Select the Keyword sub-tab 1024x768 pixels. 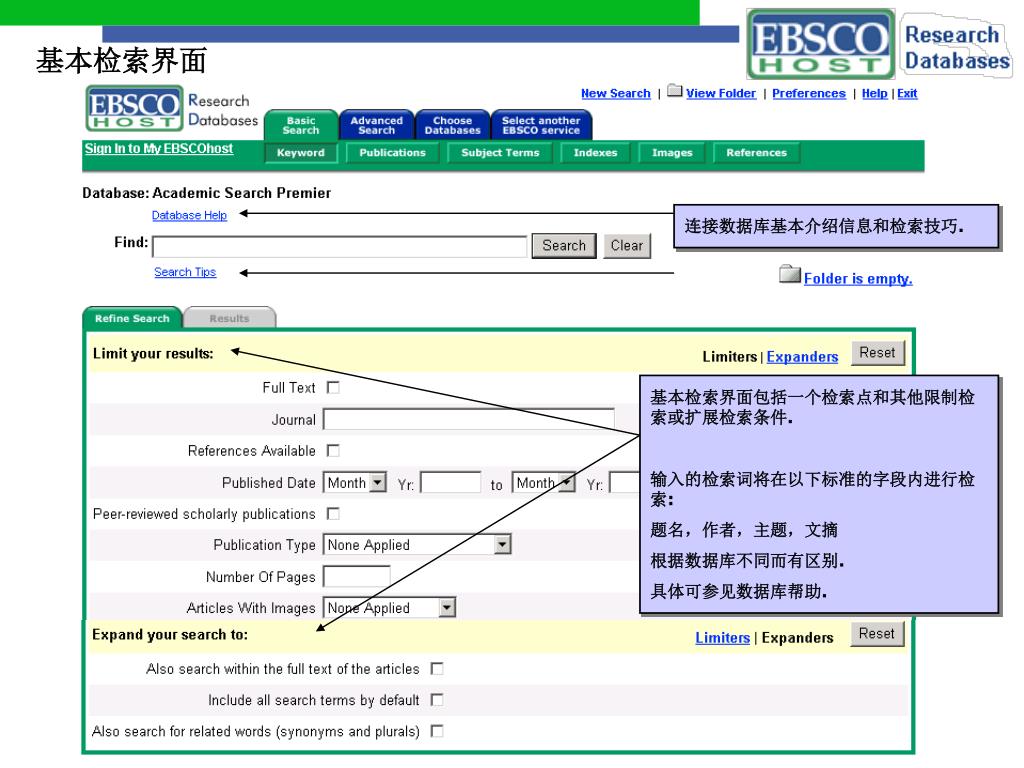pos(300,153)
